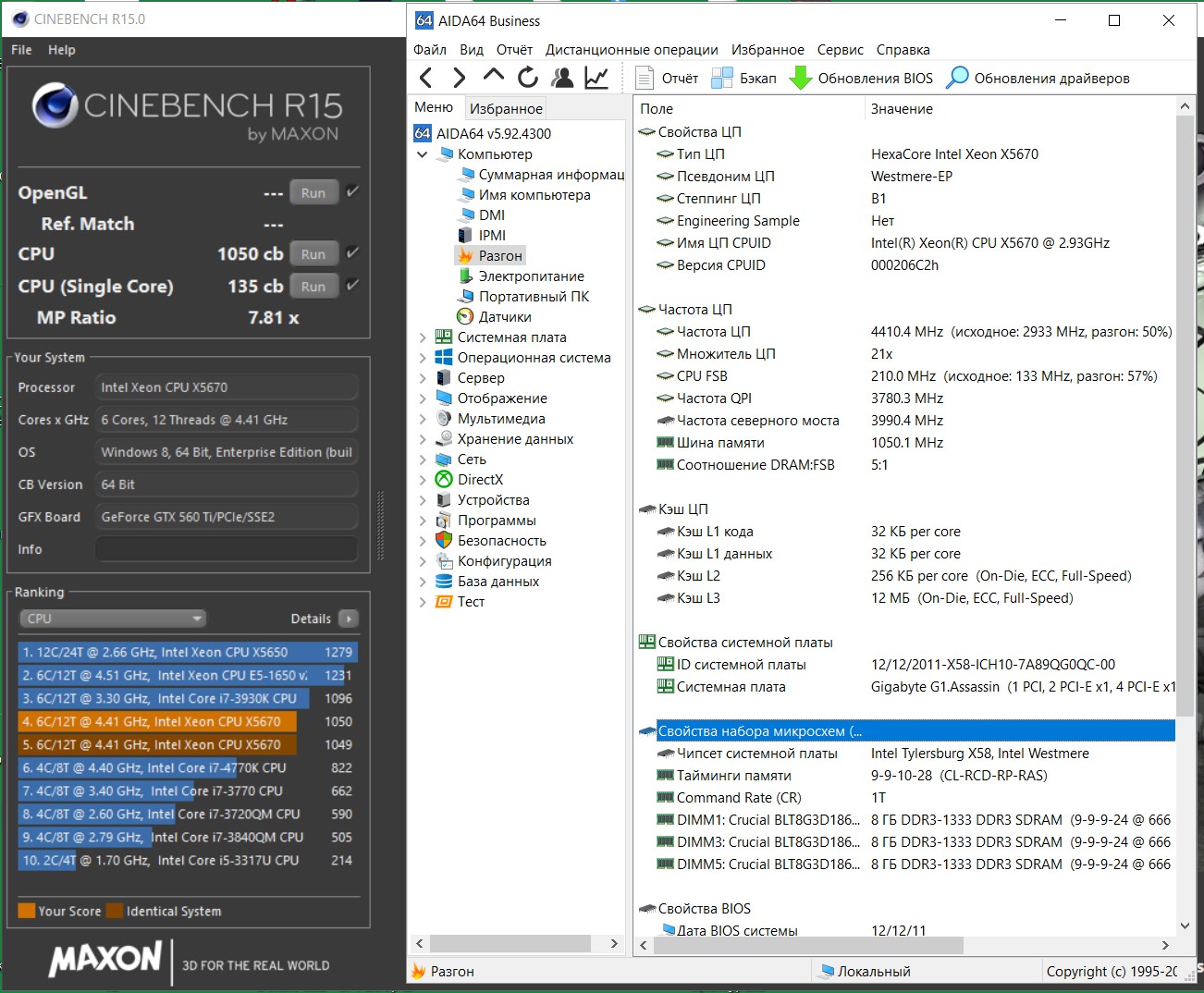Viewport: 1204px width, 993px height.
Task: Toggle the OpenGL test checkbox in Cinebench
Action: click(352, 191)
